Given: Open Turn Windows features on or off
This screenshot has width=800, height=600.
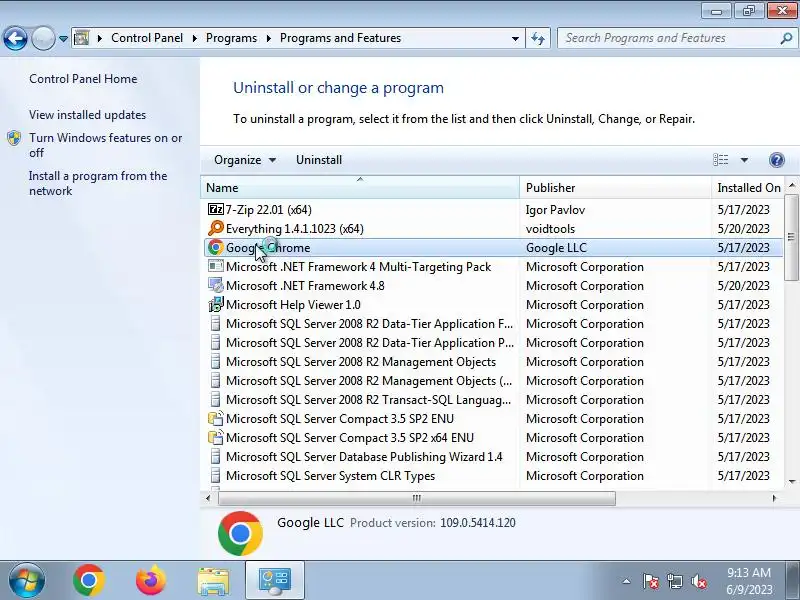Looking at the screenshot, I should 106,145.
